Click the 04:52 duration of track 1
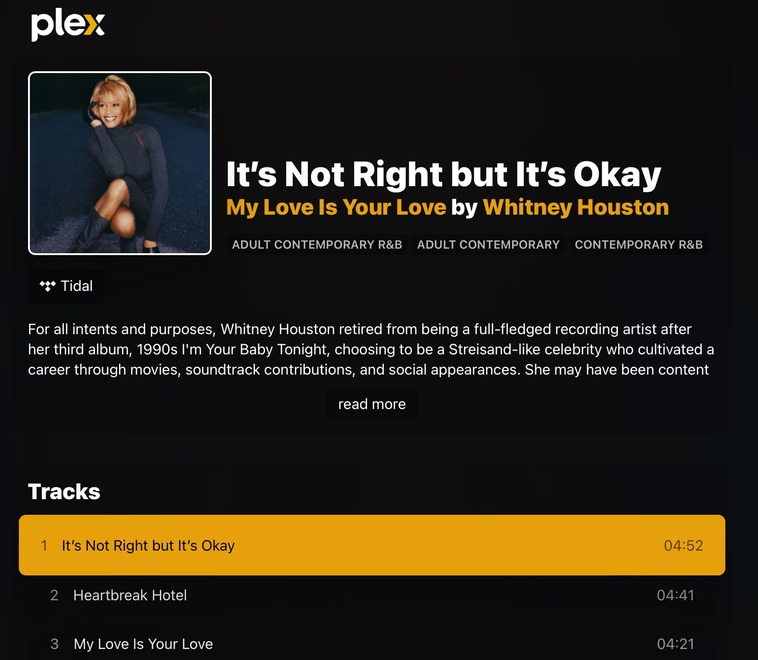The height and width of the screenshot is (660, 758). point(684,545)
